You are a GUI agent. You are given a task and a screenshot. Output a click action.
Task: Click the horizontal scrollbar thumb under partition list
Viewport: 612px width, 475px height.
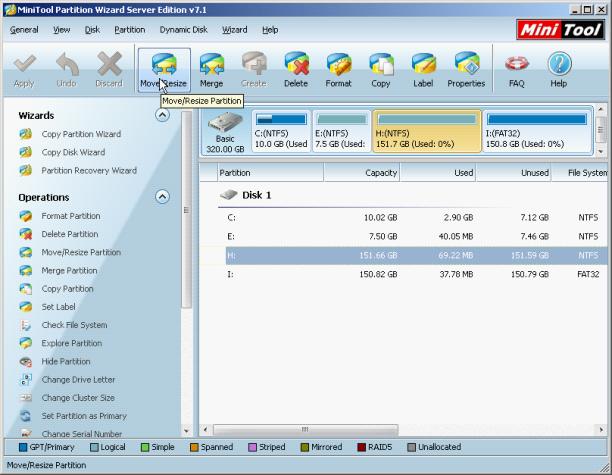306,430
